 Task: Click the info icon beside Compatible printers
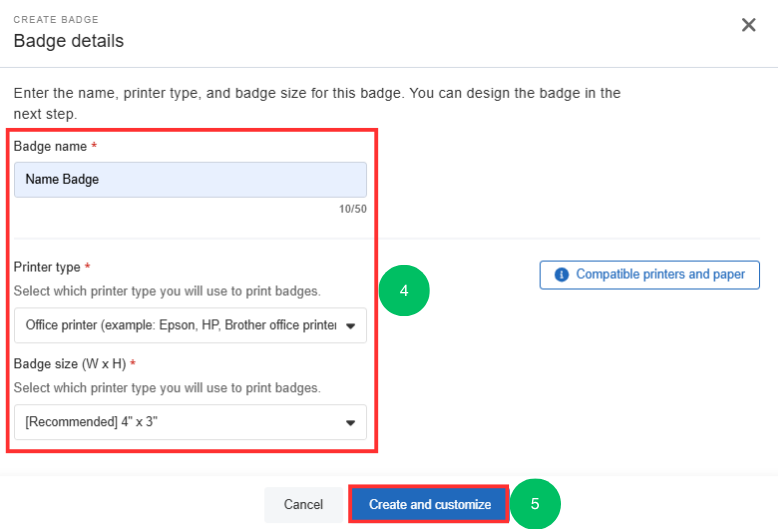tap(561, 274)
